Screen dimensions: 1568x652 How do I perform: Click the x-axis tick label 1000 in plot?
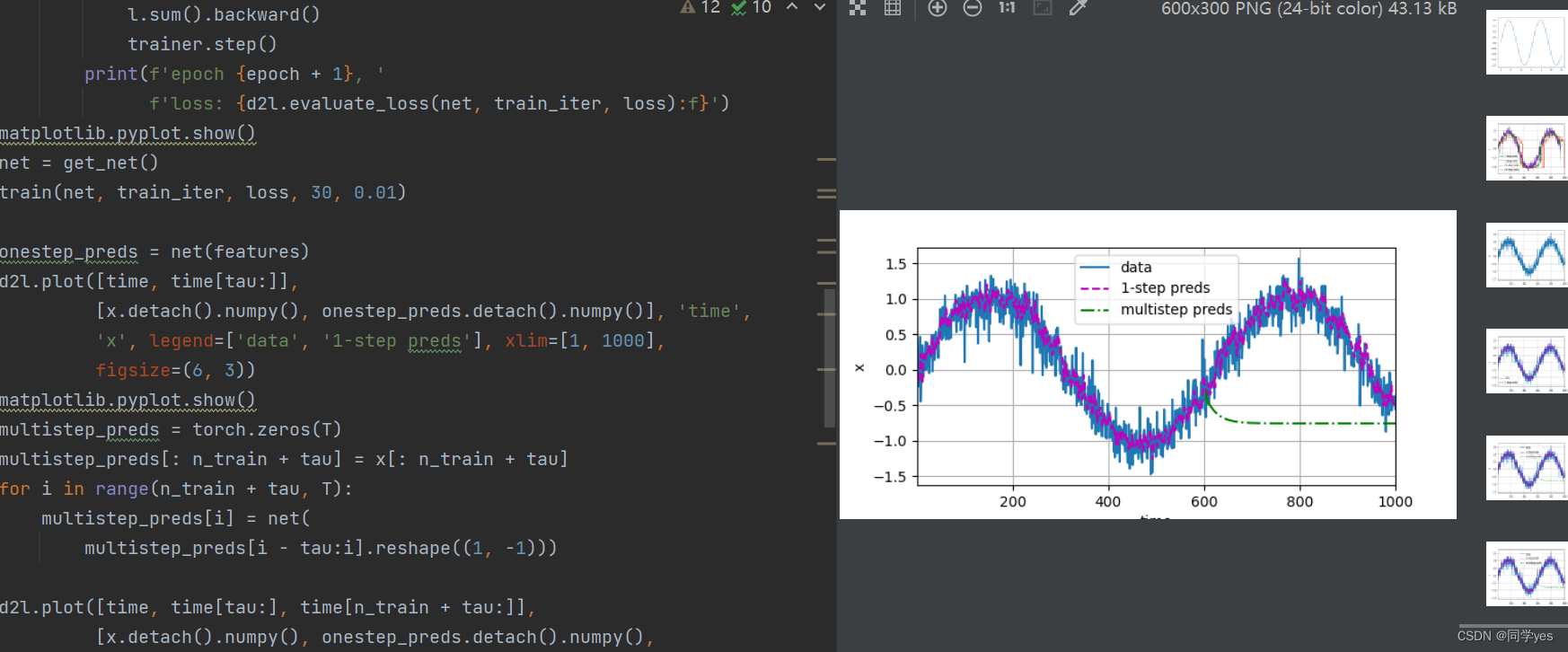coord(1395,502)
